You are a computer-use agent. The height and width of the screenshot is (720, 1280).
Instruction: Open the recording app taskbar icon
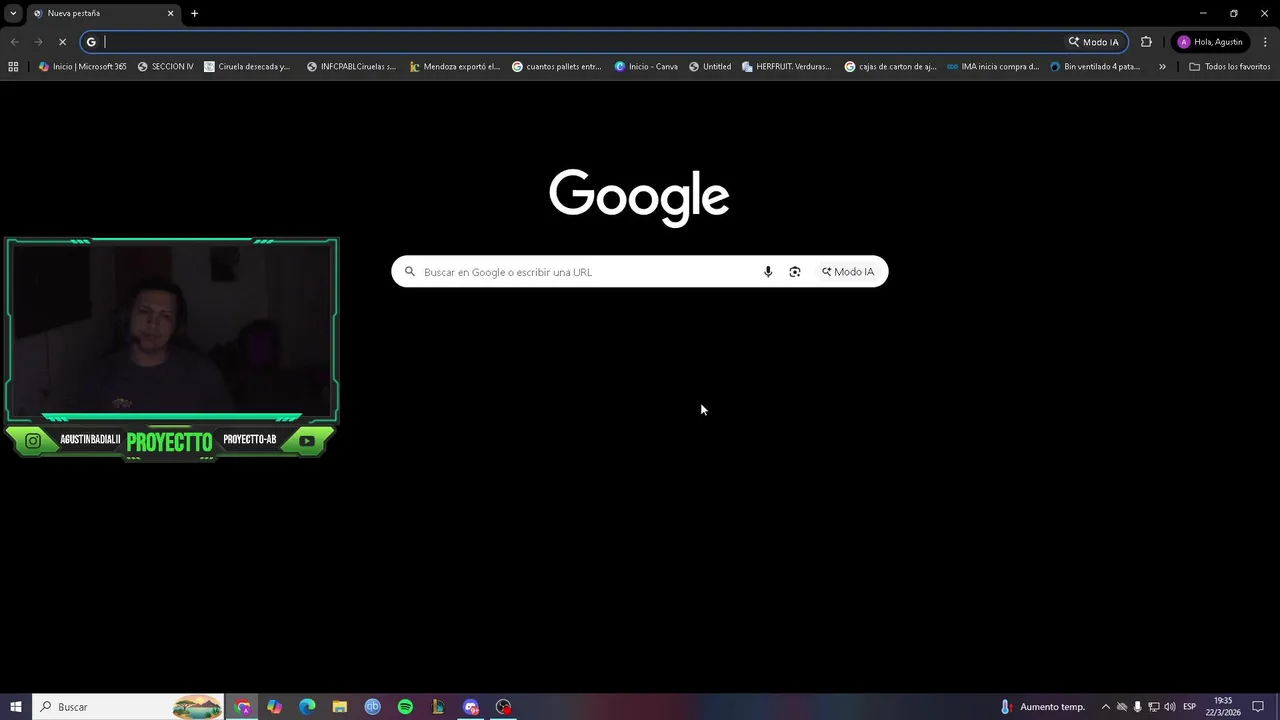pos(503,707)
